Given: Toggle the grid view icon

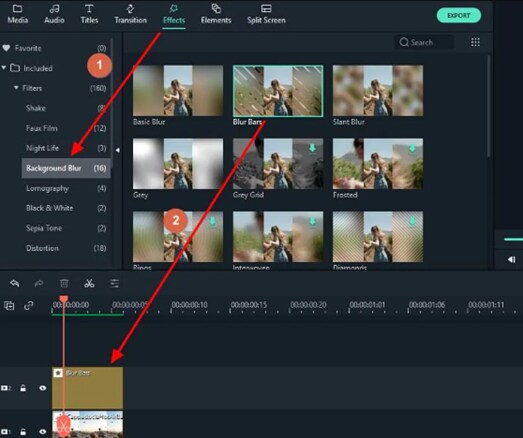Looking at the screenshot, I should 475,42.
